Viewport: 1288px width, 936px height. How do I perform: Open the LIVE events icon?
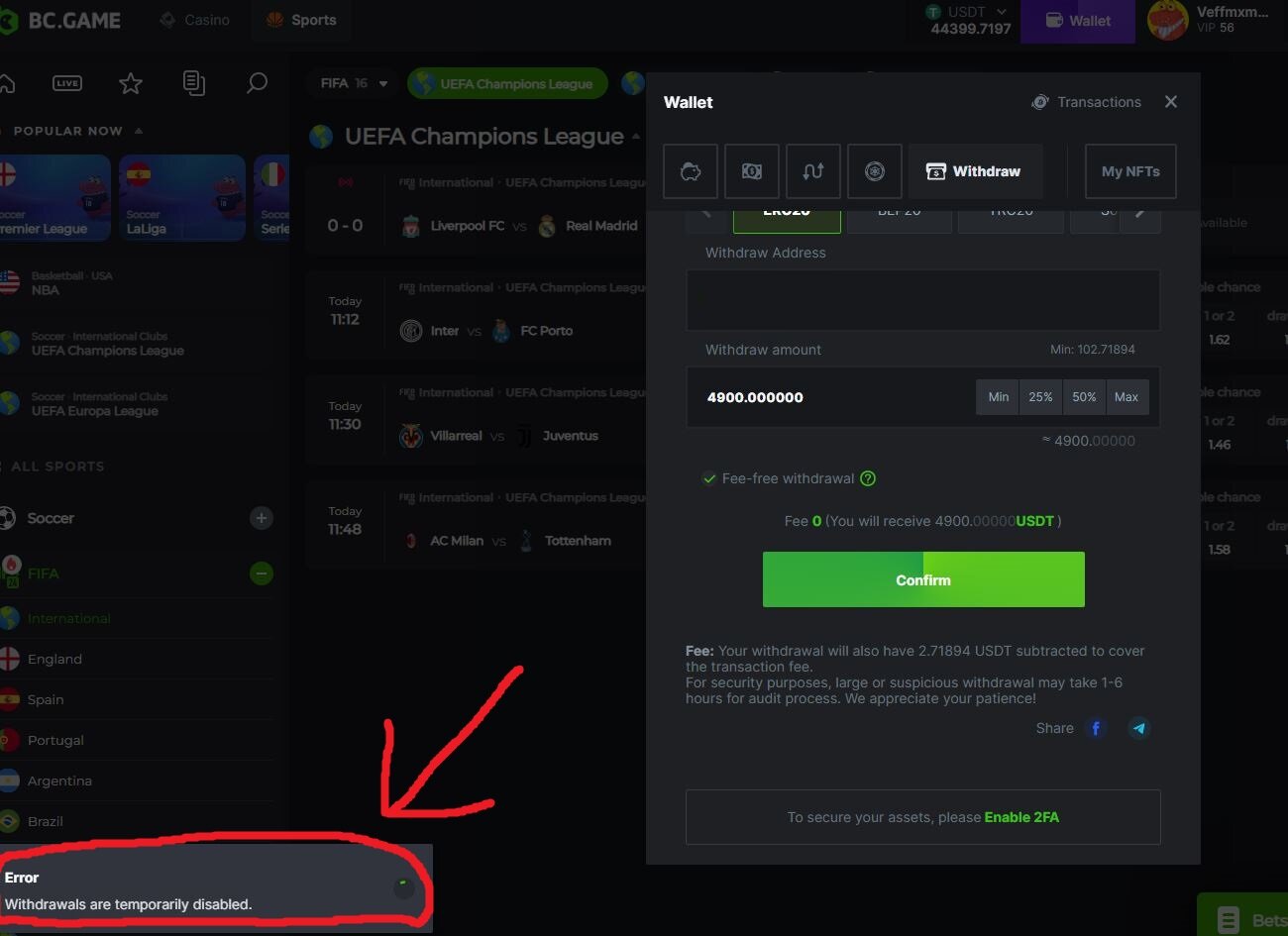(x=67, y=84)
